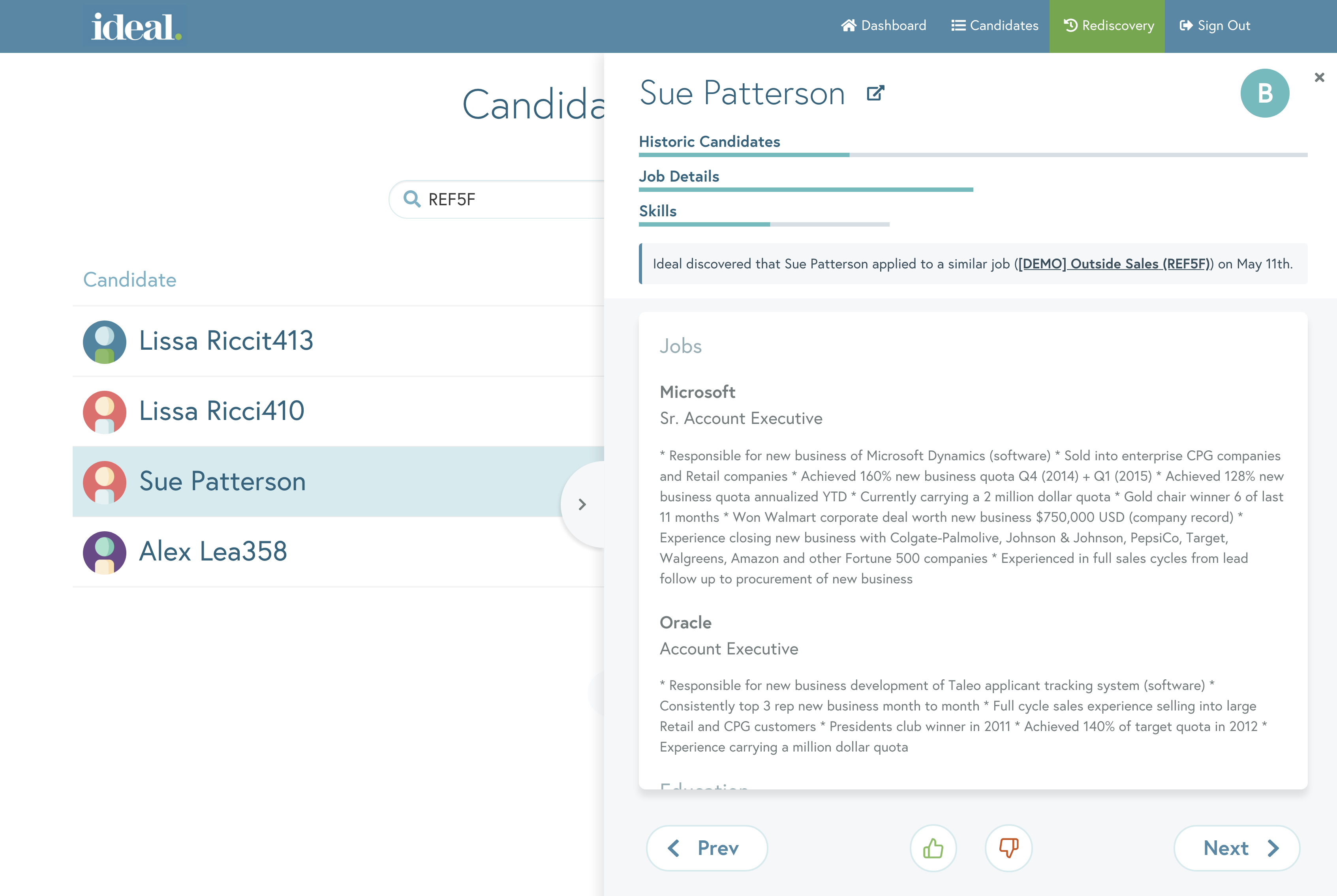Expand the Skills section
Viewport: 1337px width, 896px height.
(x=658, y=212)
